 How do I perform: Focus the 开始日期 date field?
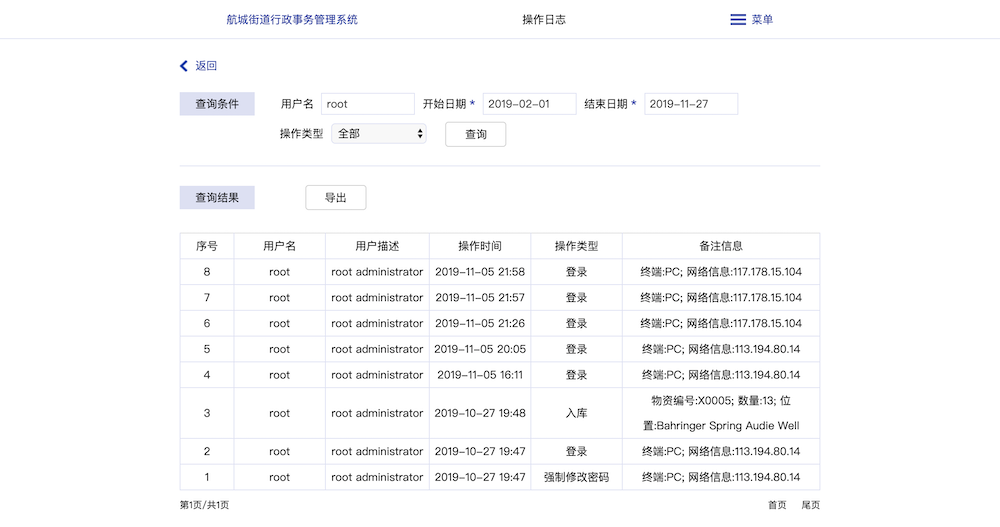(x=529, y=104)
